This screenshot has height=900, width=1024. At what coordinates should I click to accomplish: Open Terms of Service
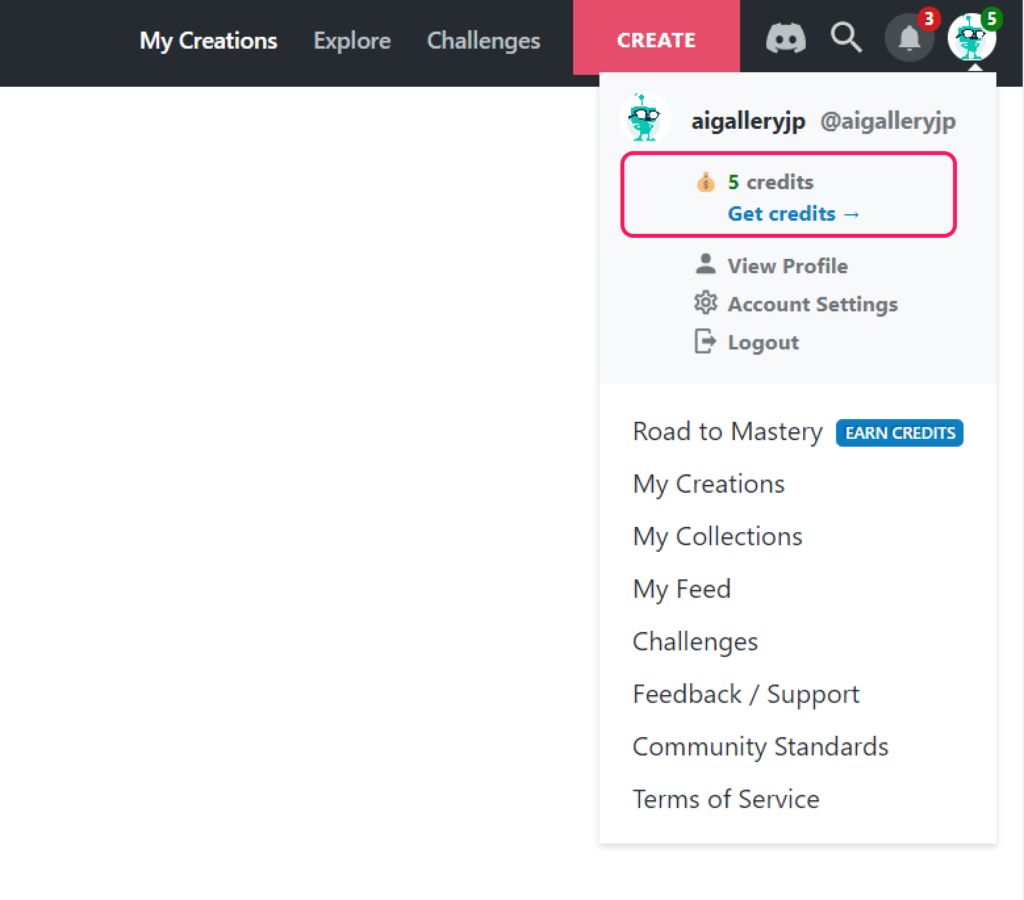(x=726, y=799)
